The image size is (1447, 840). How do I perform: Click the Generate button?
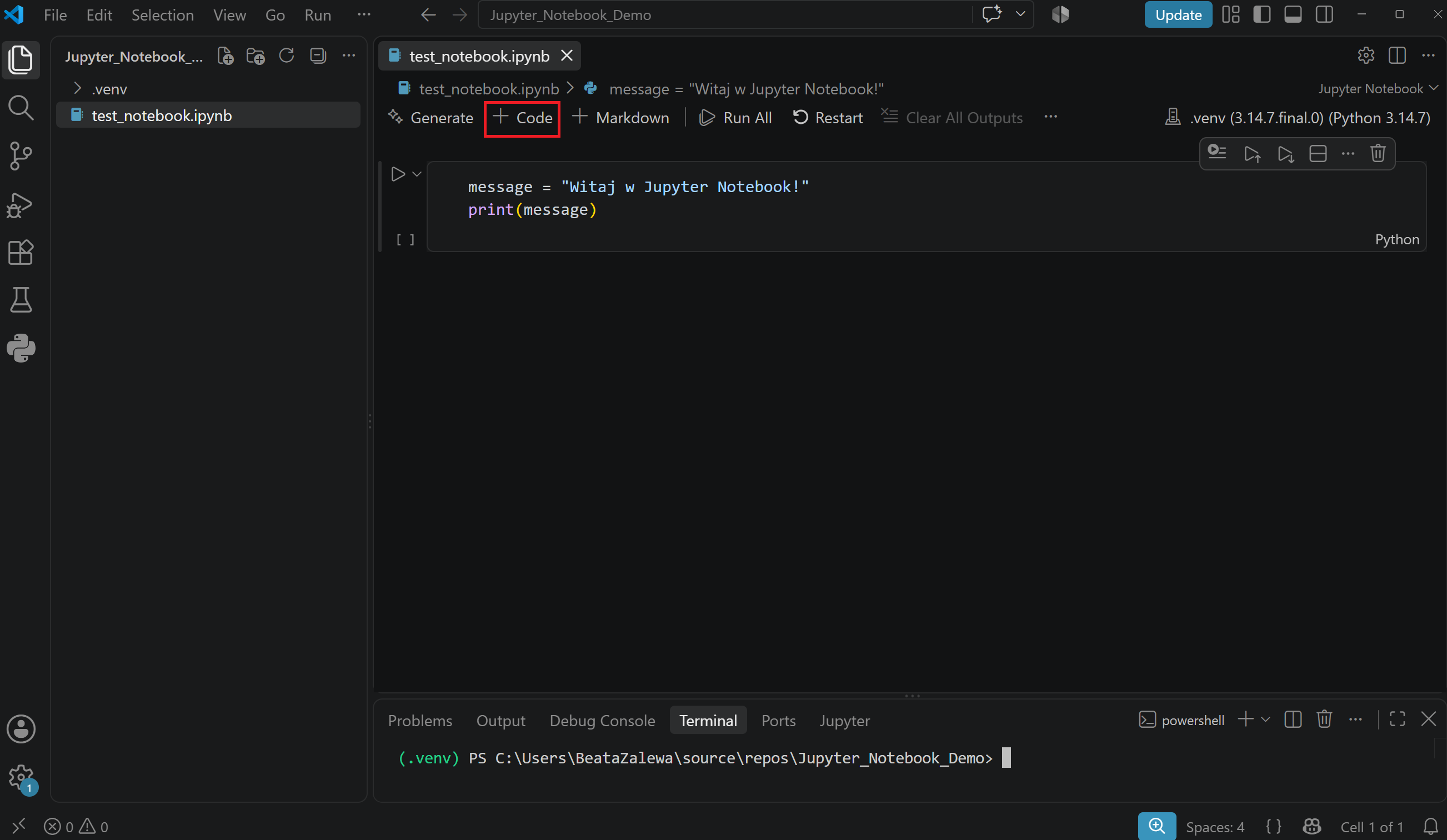pyautogui.click(x=430, y=118)
